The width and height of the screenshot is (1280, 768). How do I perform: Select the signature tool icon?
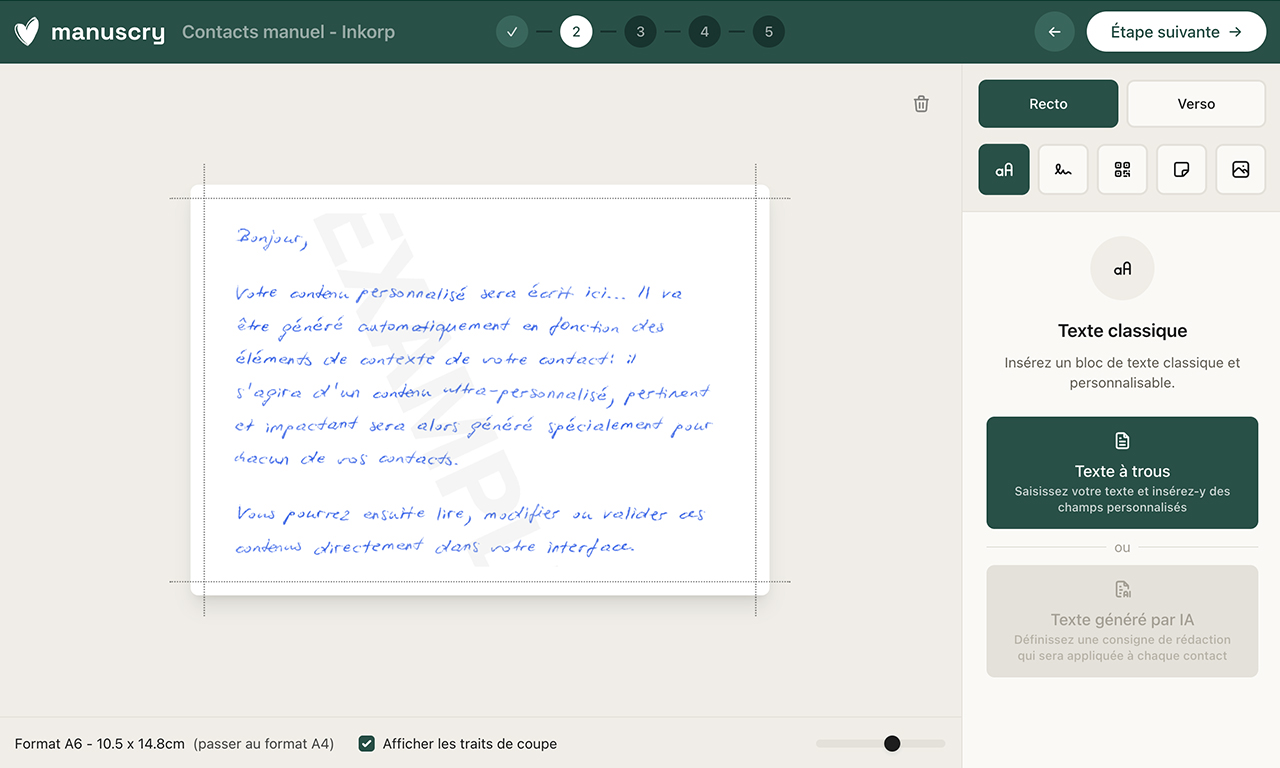tap(1063, 170)
